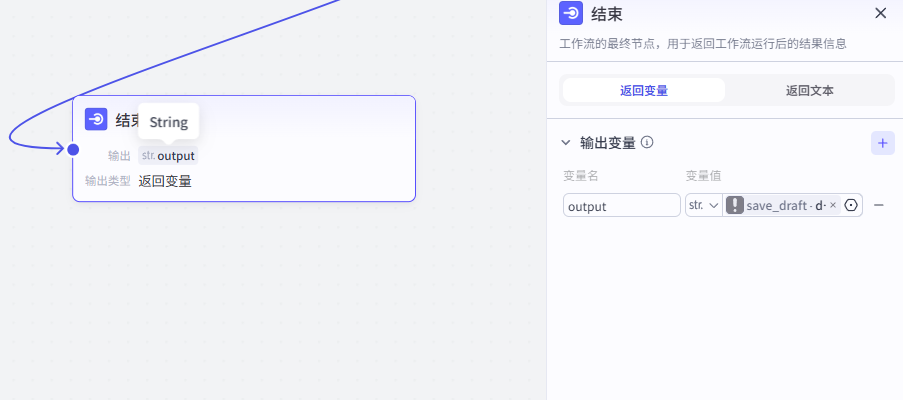Click the hexagon variable selector icon
The image size is (903, 400).
(x=851, y=205)
